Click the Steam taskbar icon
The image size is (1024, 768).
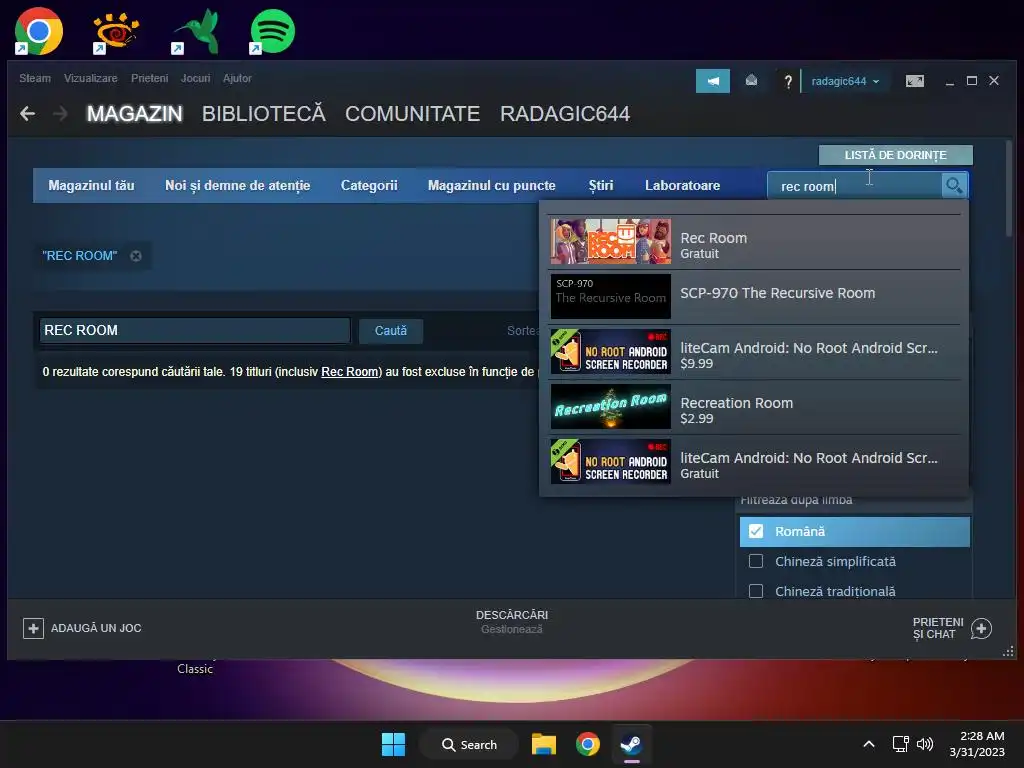pyautogui.click(x=631, y=744)
